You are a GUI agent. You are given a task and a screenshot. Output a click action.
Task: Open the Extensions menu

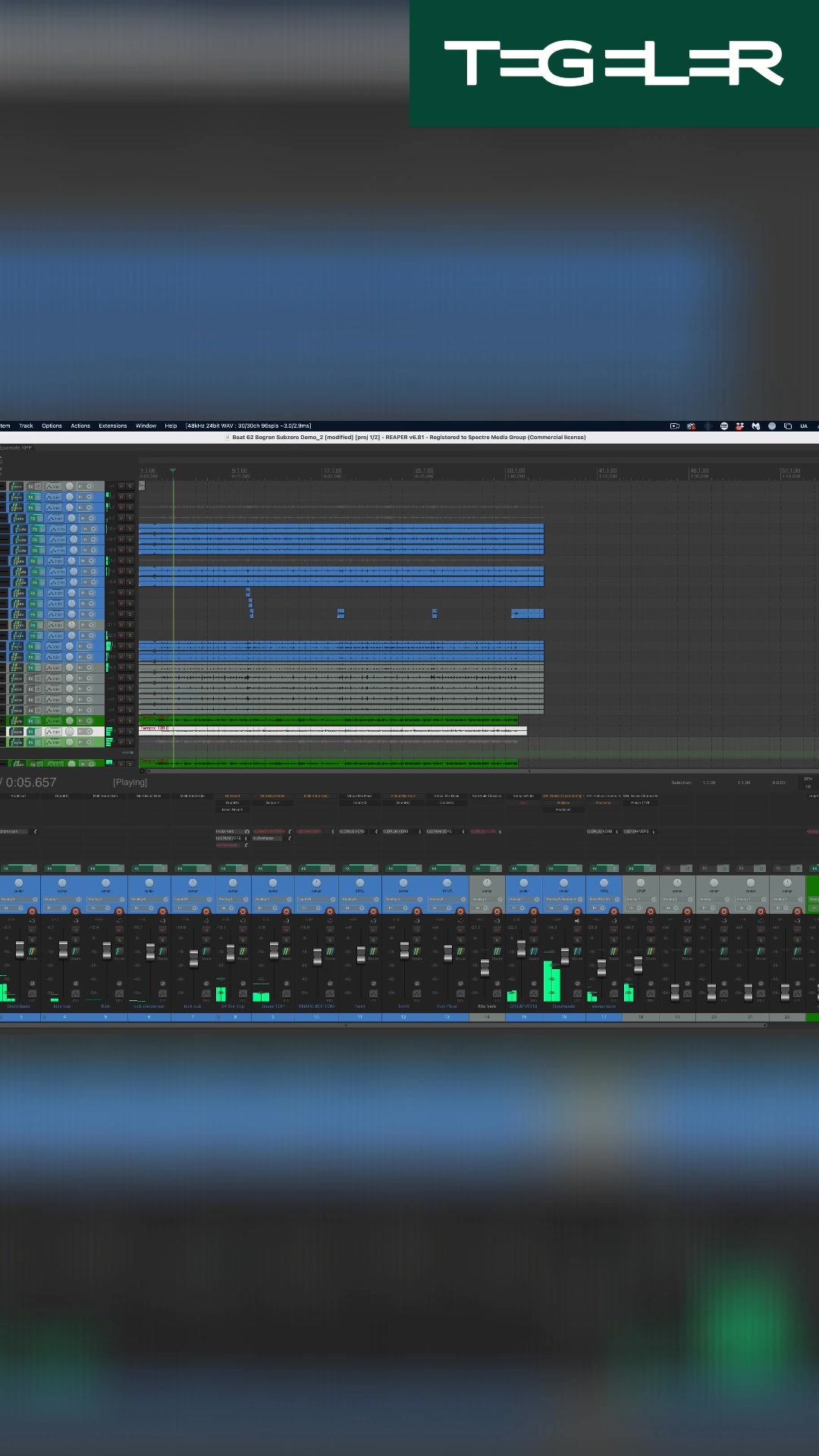(113, 426)
